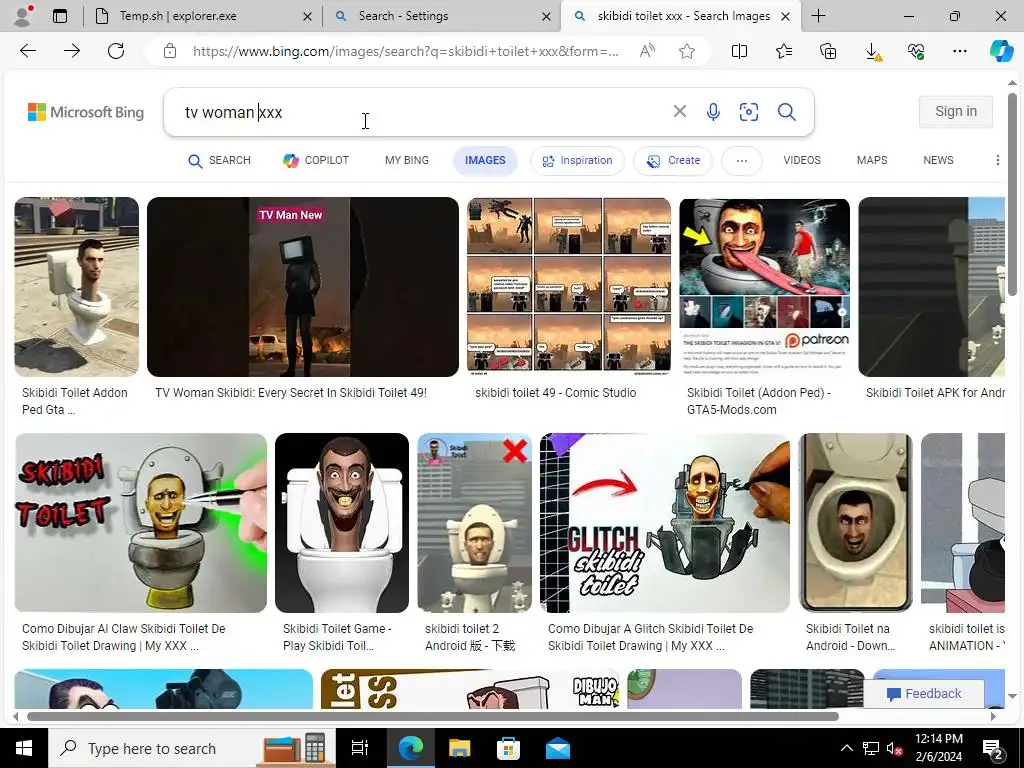Click the browser Forward arrow
The image size is (1024, 768).
(x=72, y=51)
